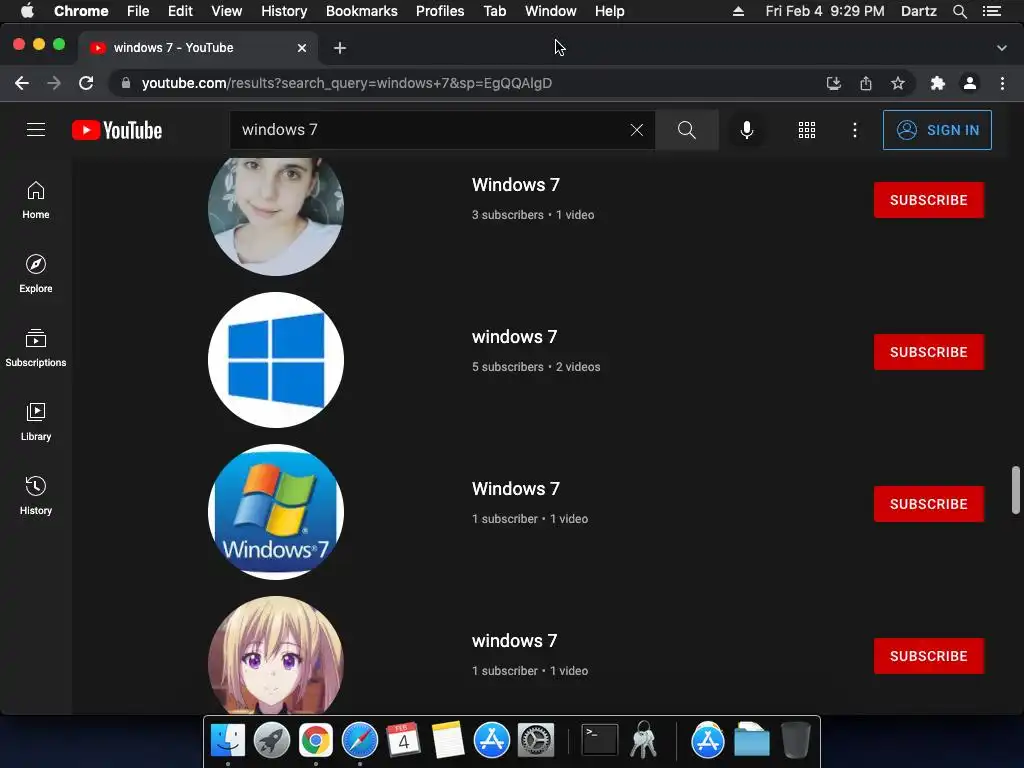Open Finder from the dock
The width and height of the screenshot is (1024, 768).
tap(228, 741)
